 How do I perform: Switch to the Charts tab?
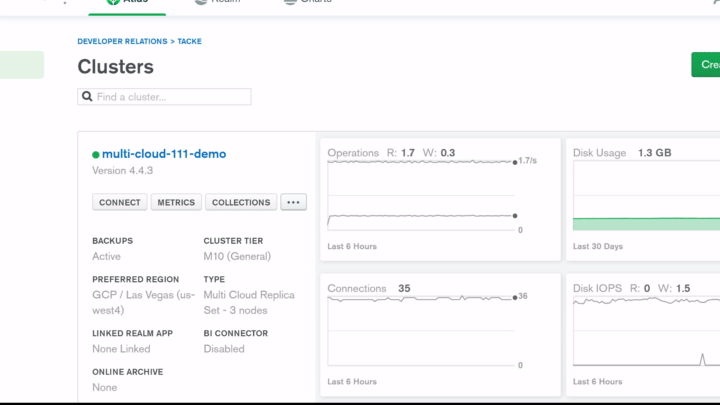pos(308,2)
